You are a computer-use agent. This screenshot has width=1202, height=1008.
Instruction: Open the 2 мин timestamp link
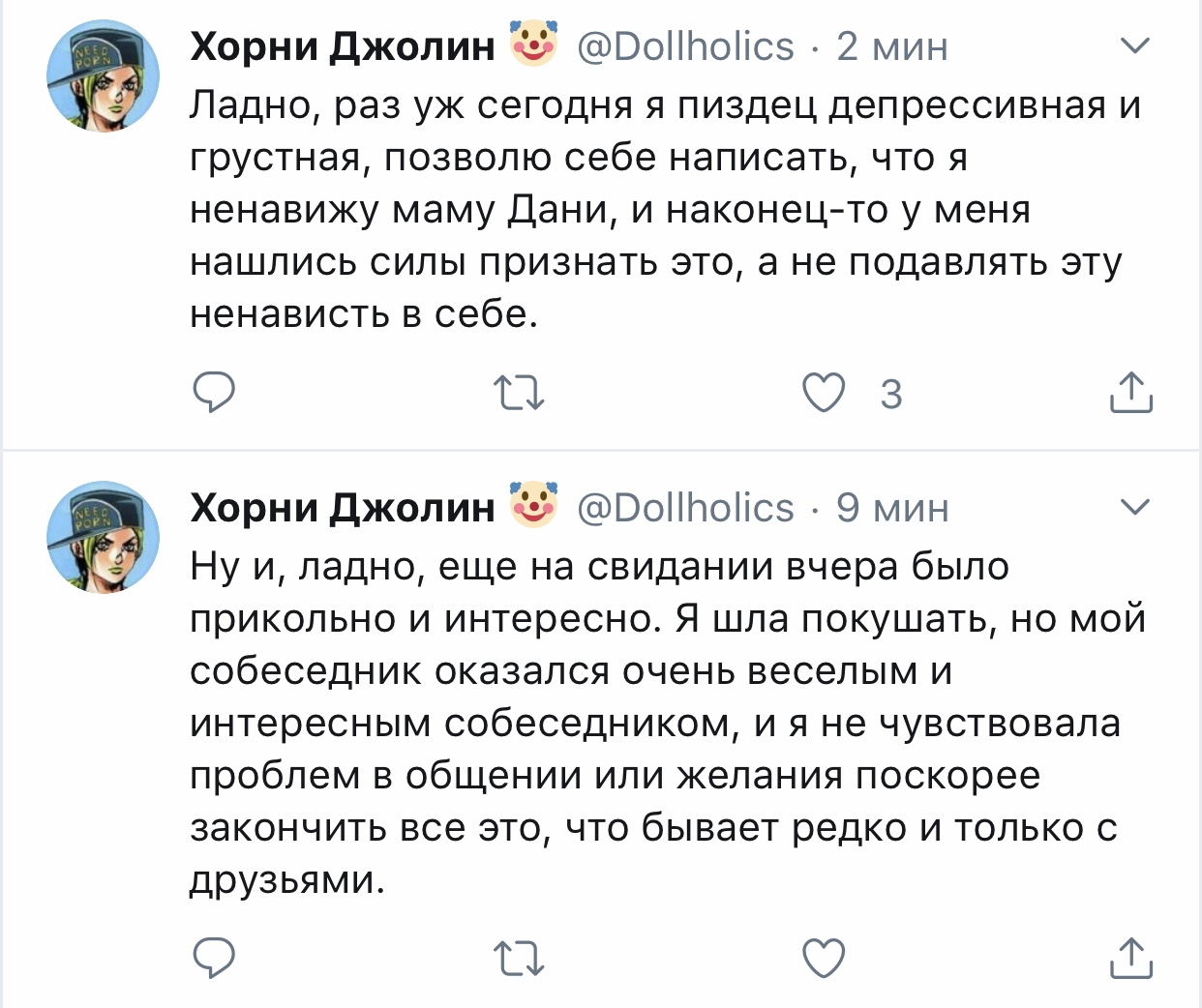coord(891,46)
